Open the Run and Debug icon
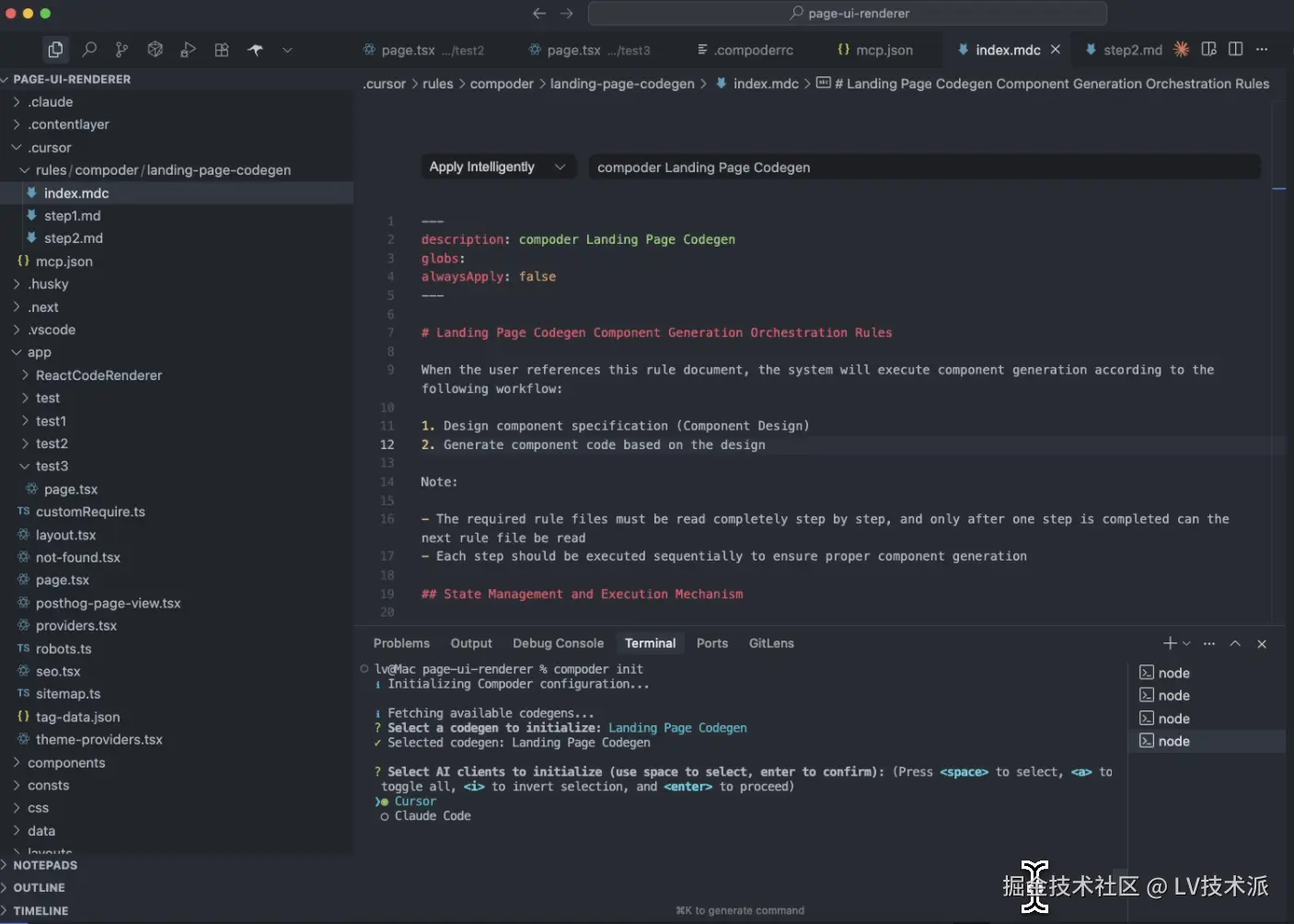The height and width of the screenshot is (924, 1294). pyautogui.click(x=188, y=50)
